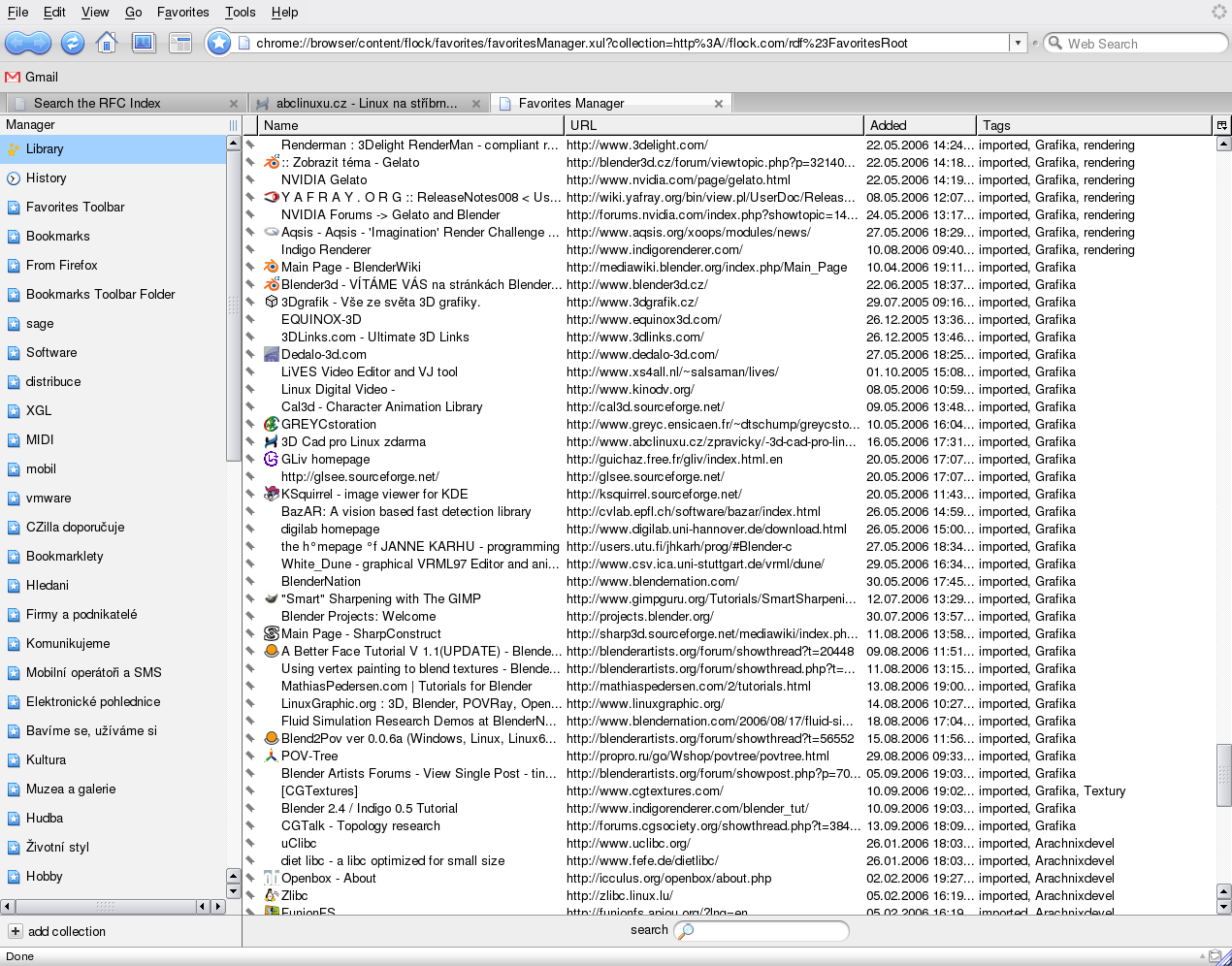Close the Search the RFC Index tab
Viewport: 1232px width, 966px height.
coord(234,104)
